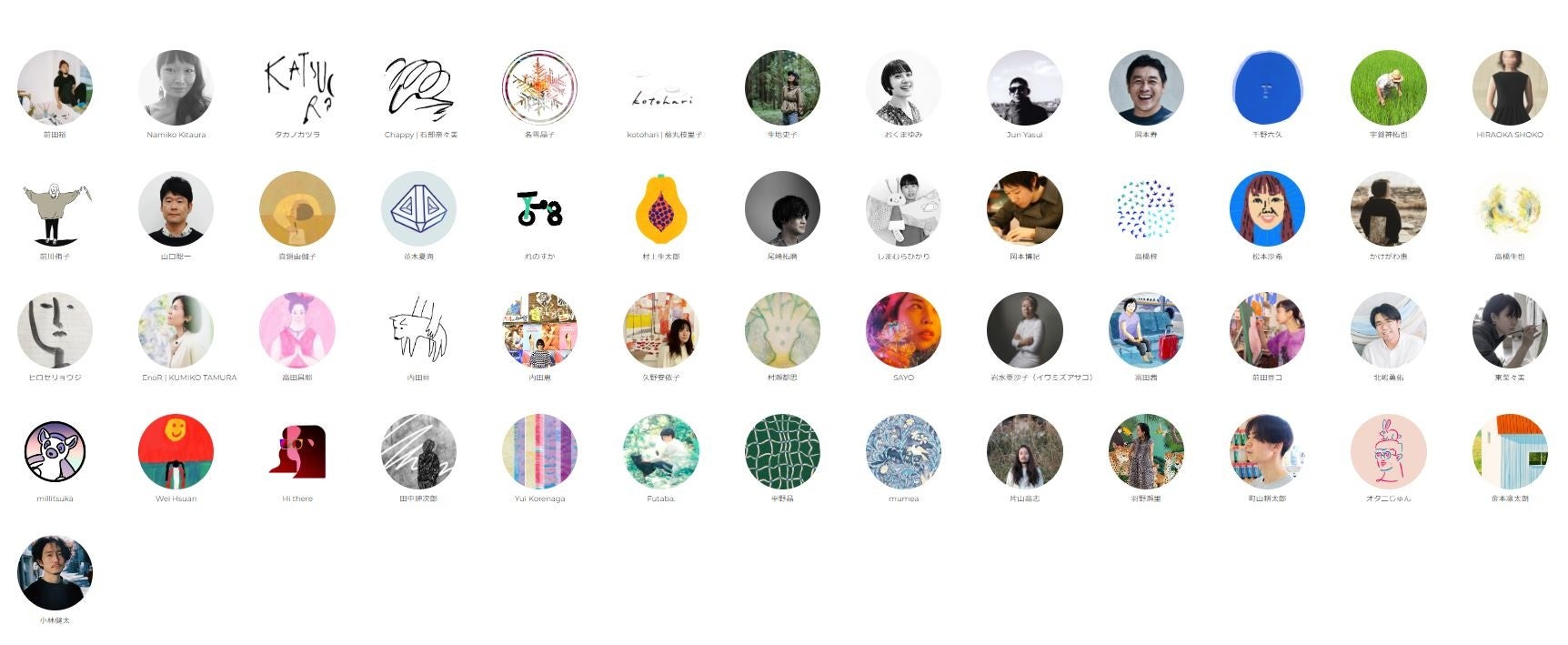The height and width of the screenshot is (645, 1568).
Task: Open the SAYO colorful portrait thumbnail
Action: 903,329
